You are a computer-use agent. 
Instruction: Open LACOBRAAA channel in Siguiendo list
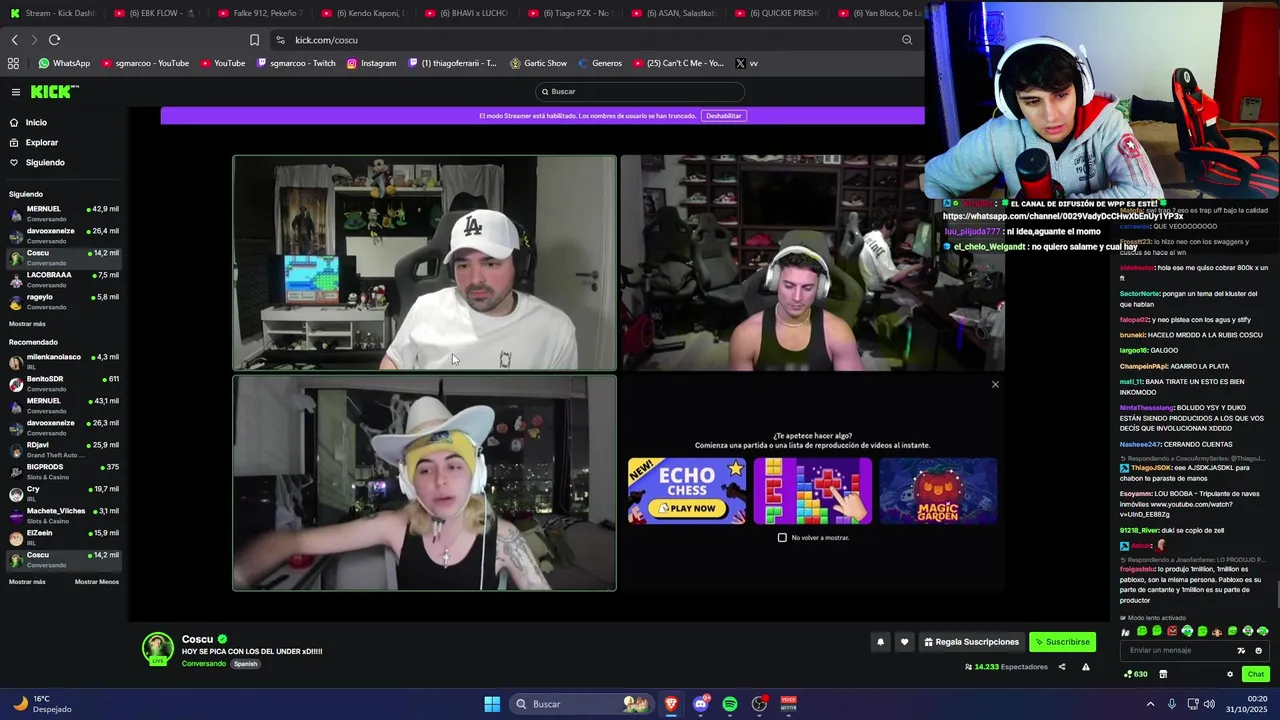64,279
